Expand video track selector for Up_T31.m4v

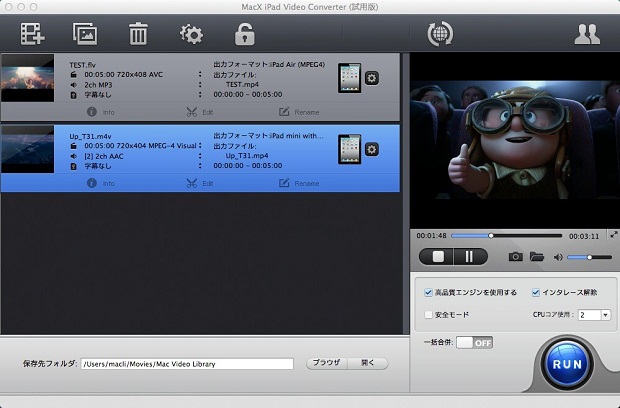(x=200, y=145)
